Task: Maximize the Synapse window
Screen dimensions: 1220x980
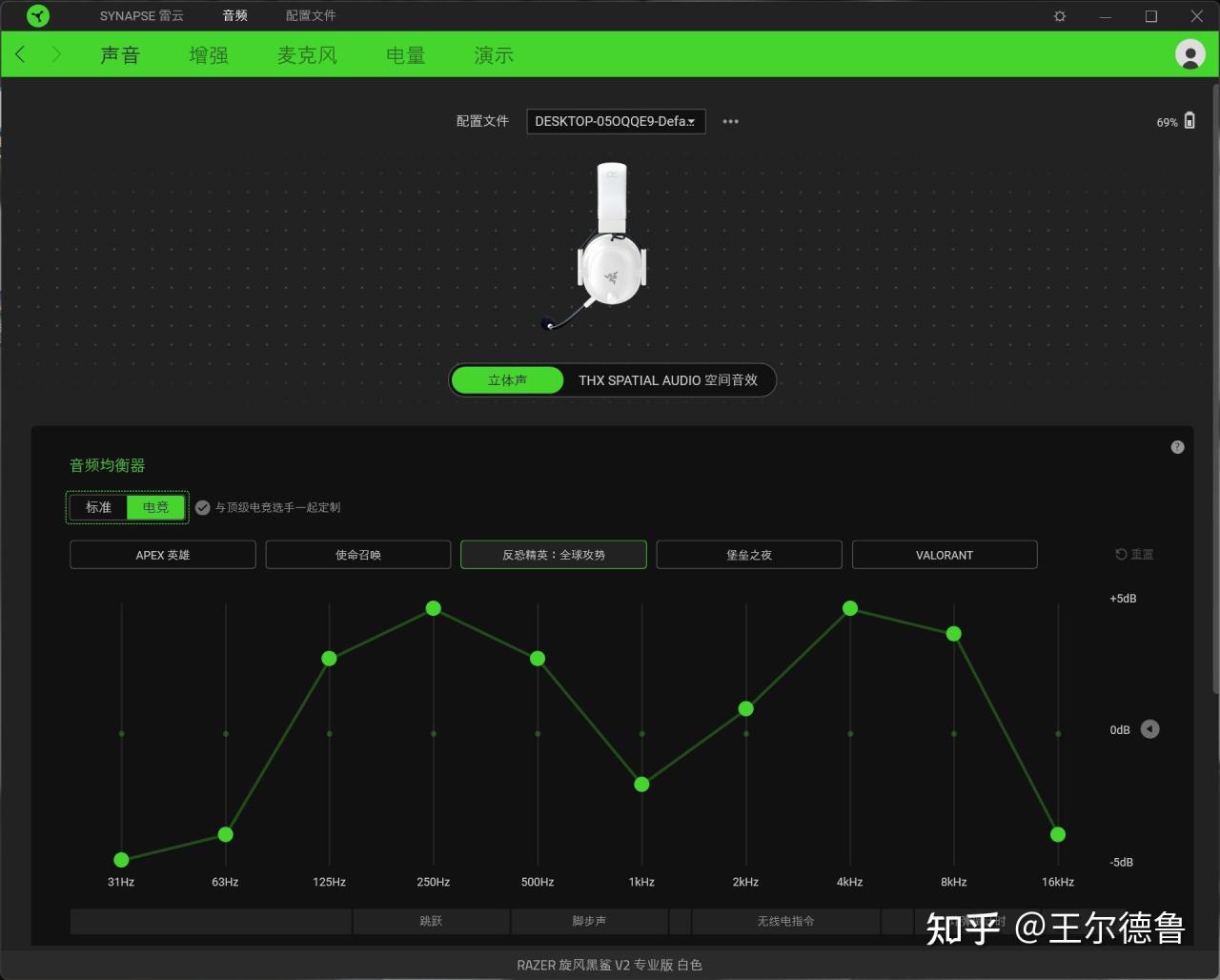Action: click(1151, 16)
